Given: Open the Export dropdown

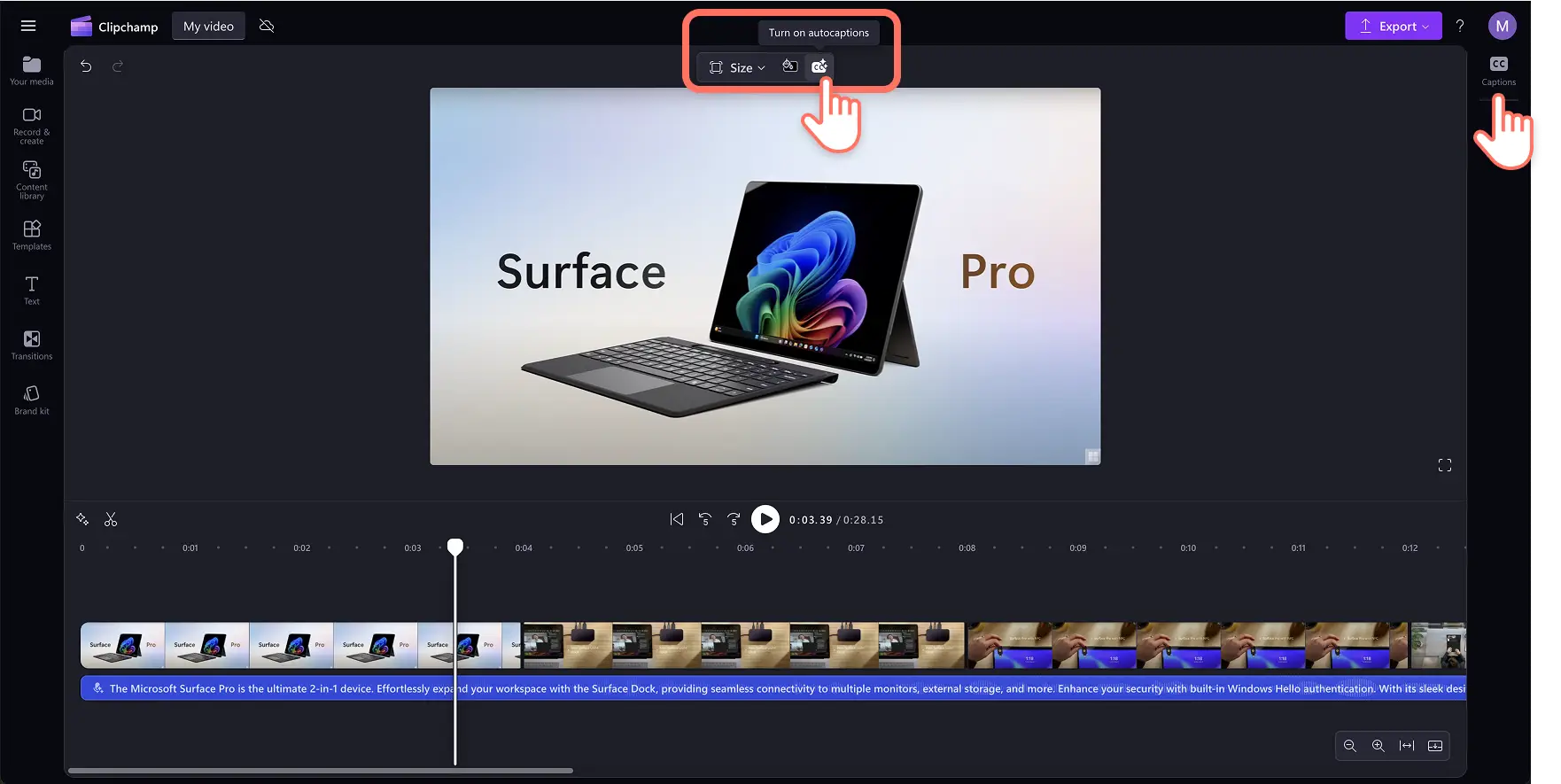Looking at the screenshot, I should click(1394, 26).
